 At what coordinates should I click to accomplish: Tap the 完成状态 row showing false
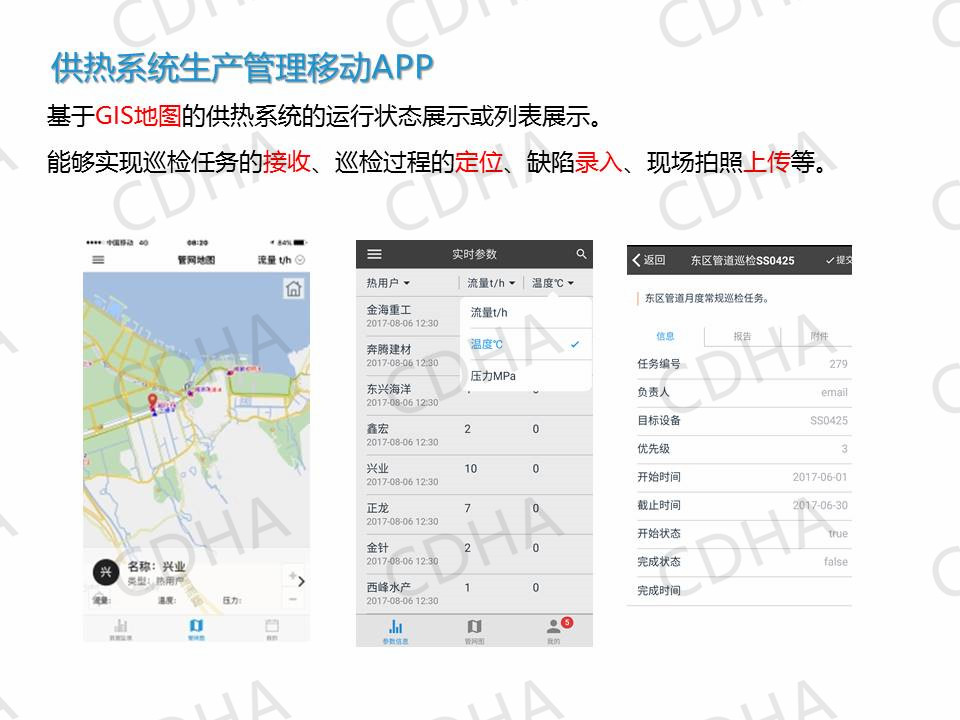click(x=740, y=561)
